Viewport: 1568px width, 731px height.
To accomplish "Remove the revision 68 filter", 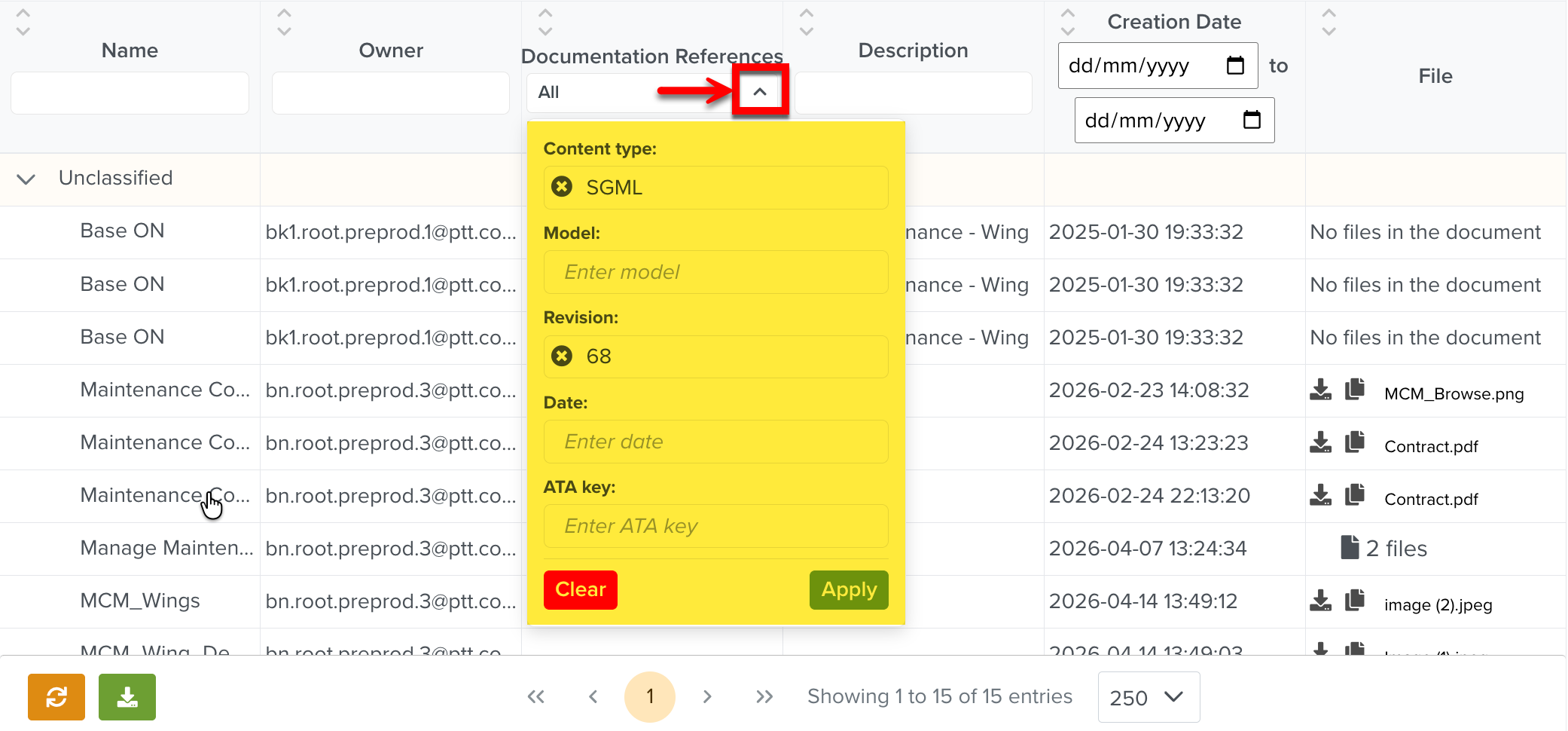I will pos(561,356).
